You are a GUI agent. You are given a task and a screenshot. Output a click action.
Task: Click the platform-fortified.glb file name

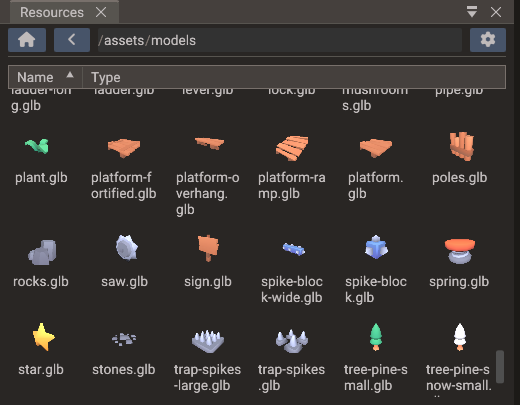pyautogui.click(x=124, y=186)
